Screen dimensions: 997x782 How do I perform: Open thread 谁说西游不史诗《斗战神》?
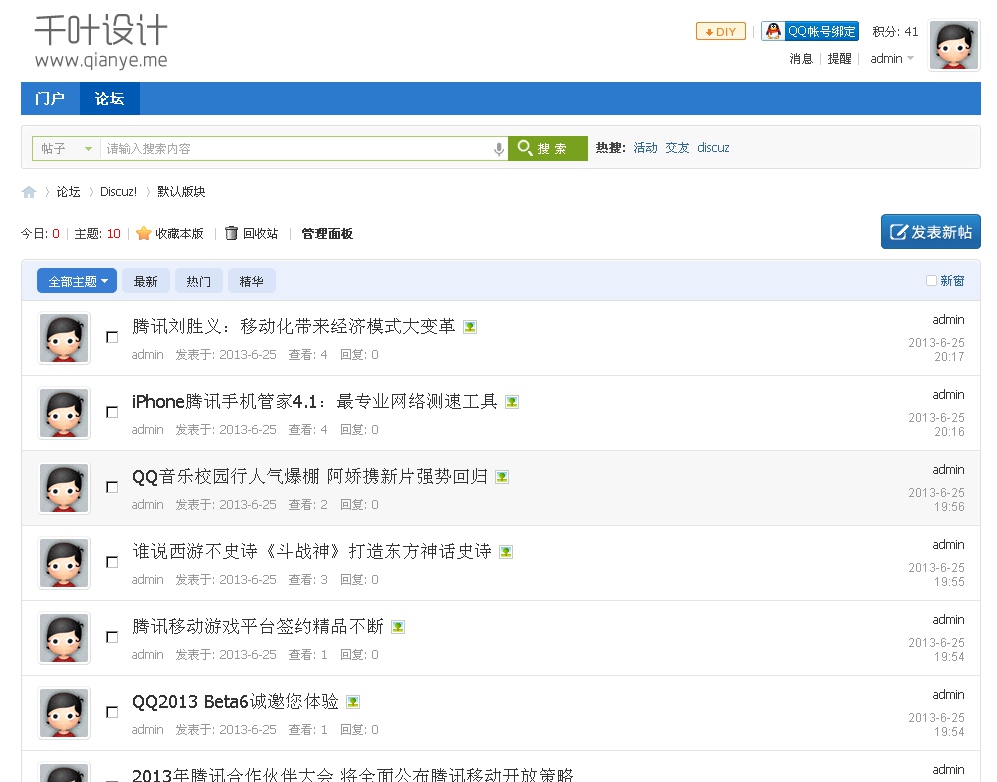(x=312, y=551)
